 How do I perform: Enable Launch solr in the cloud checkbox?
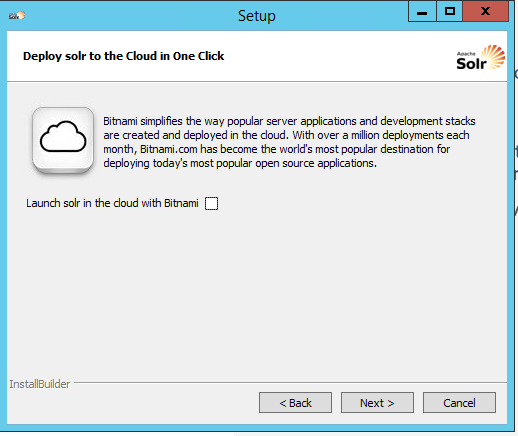211,203
